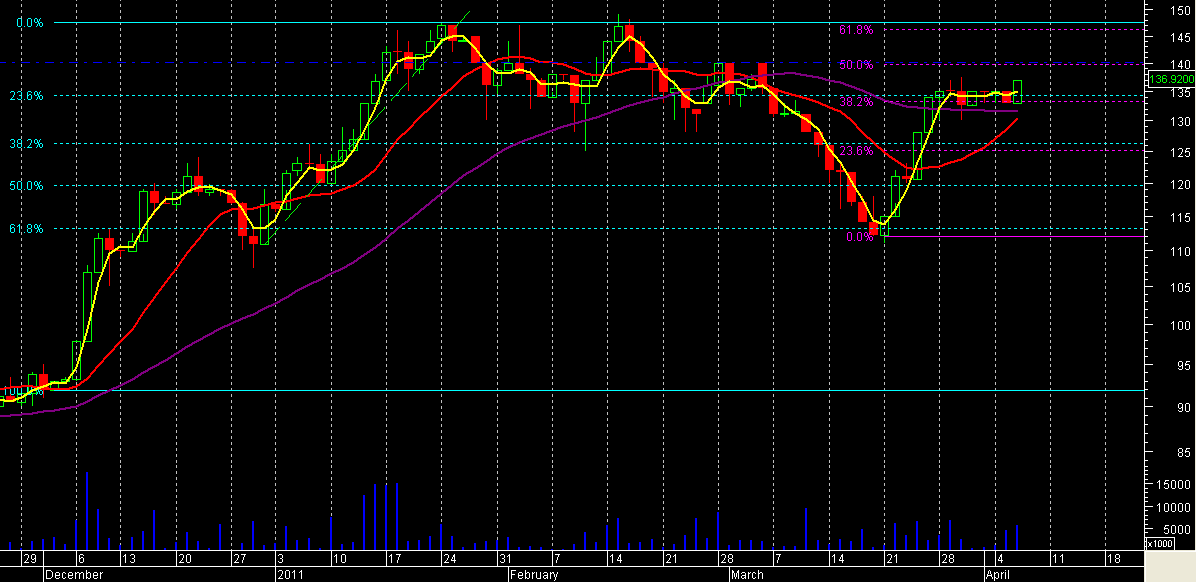The height and width of the screenshot is (582, 1196).
Task: Click the date label 13 on time axis
Action: coord(129,558)
